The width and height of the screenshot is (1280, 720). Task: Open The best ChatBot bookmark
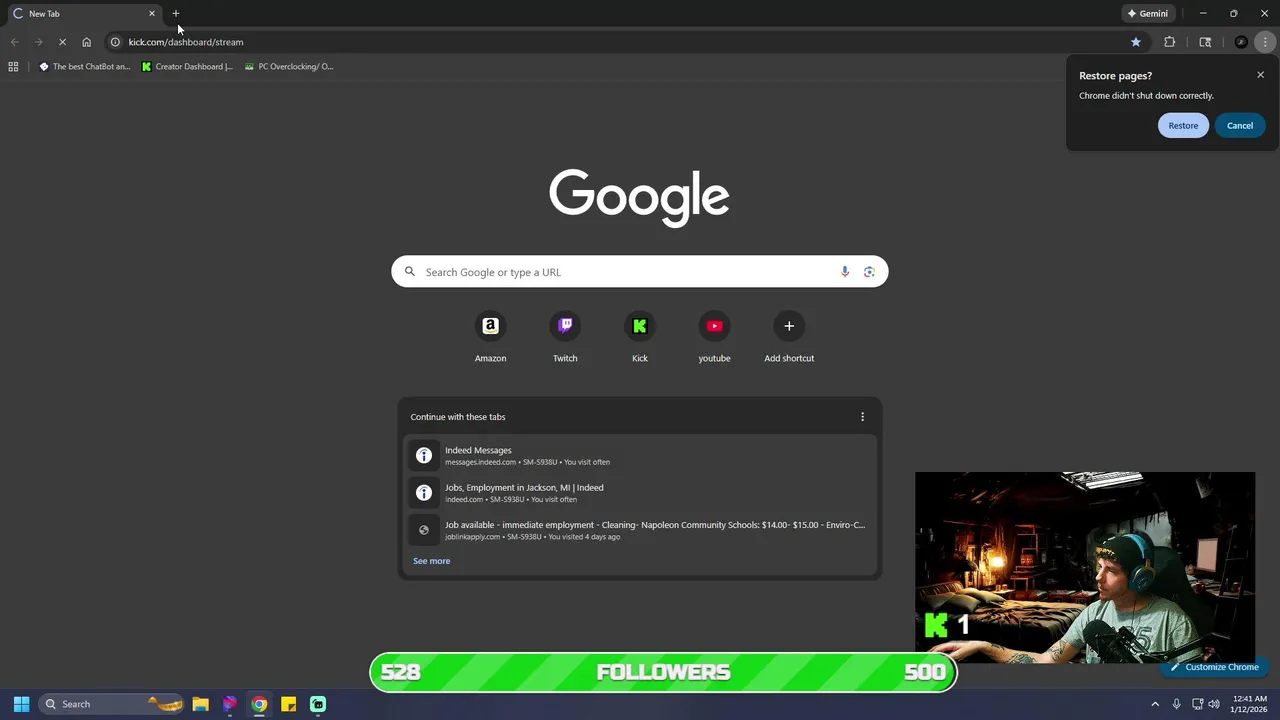(x=84, y=67)
